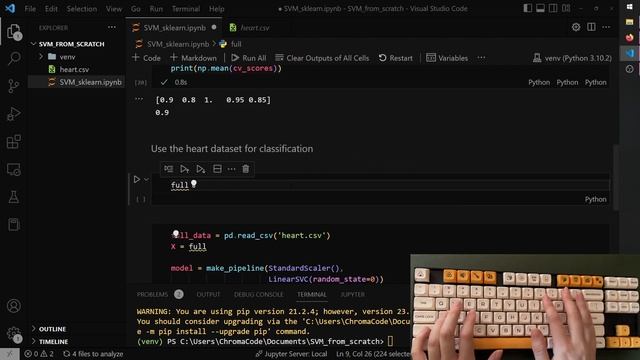This screenshot has height=360, width=640.
Task: Click Run All in notebook toolbar
Action: click(x=249, y=58)
